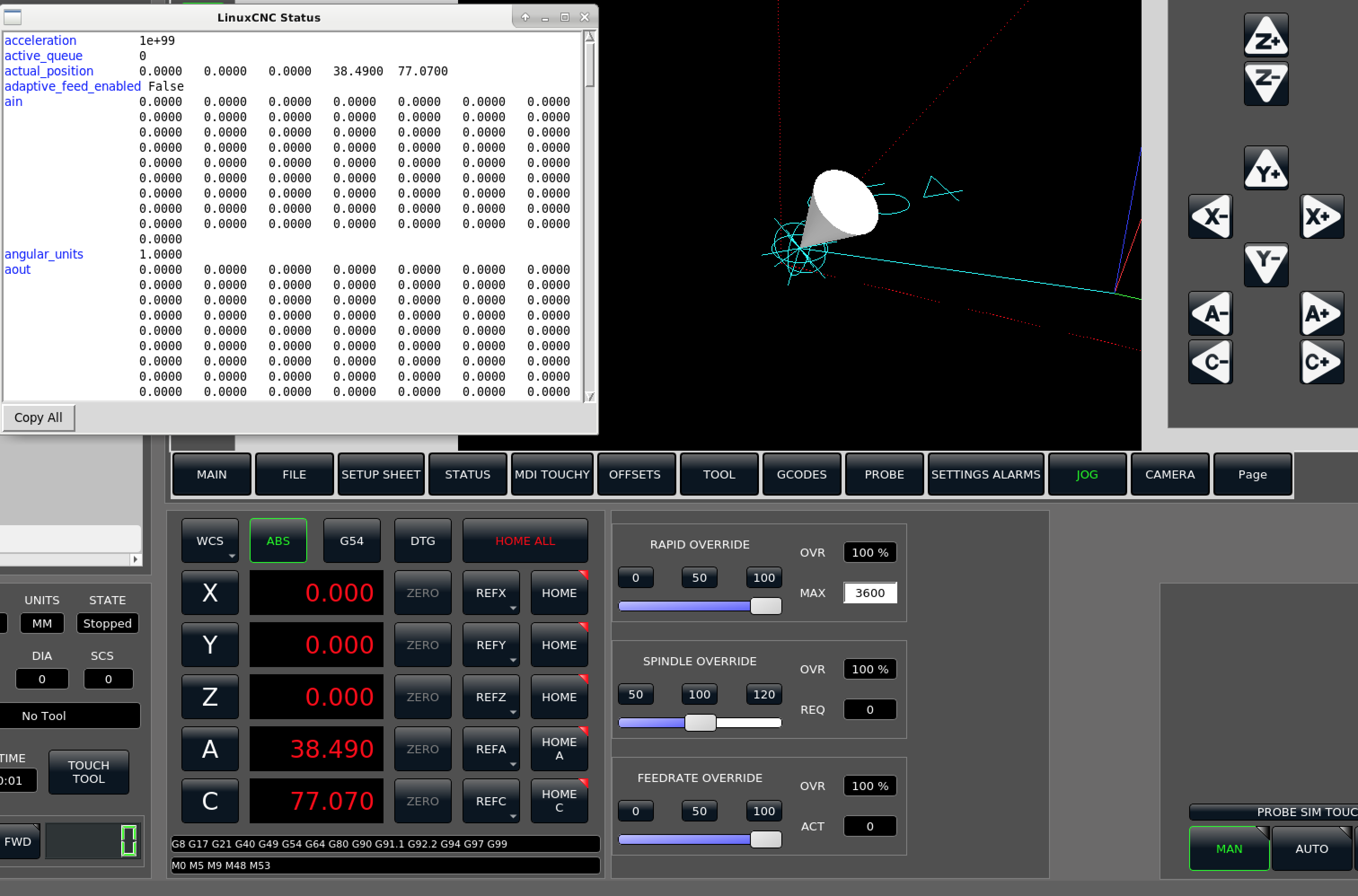Open the CAMERA tab
Viewport: 1358px width, 896px height.
coord(1170,474)
